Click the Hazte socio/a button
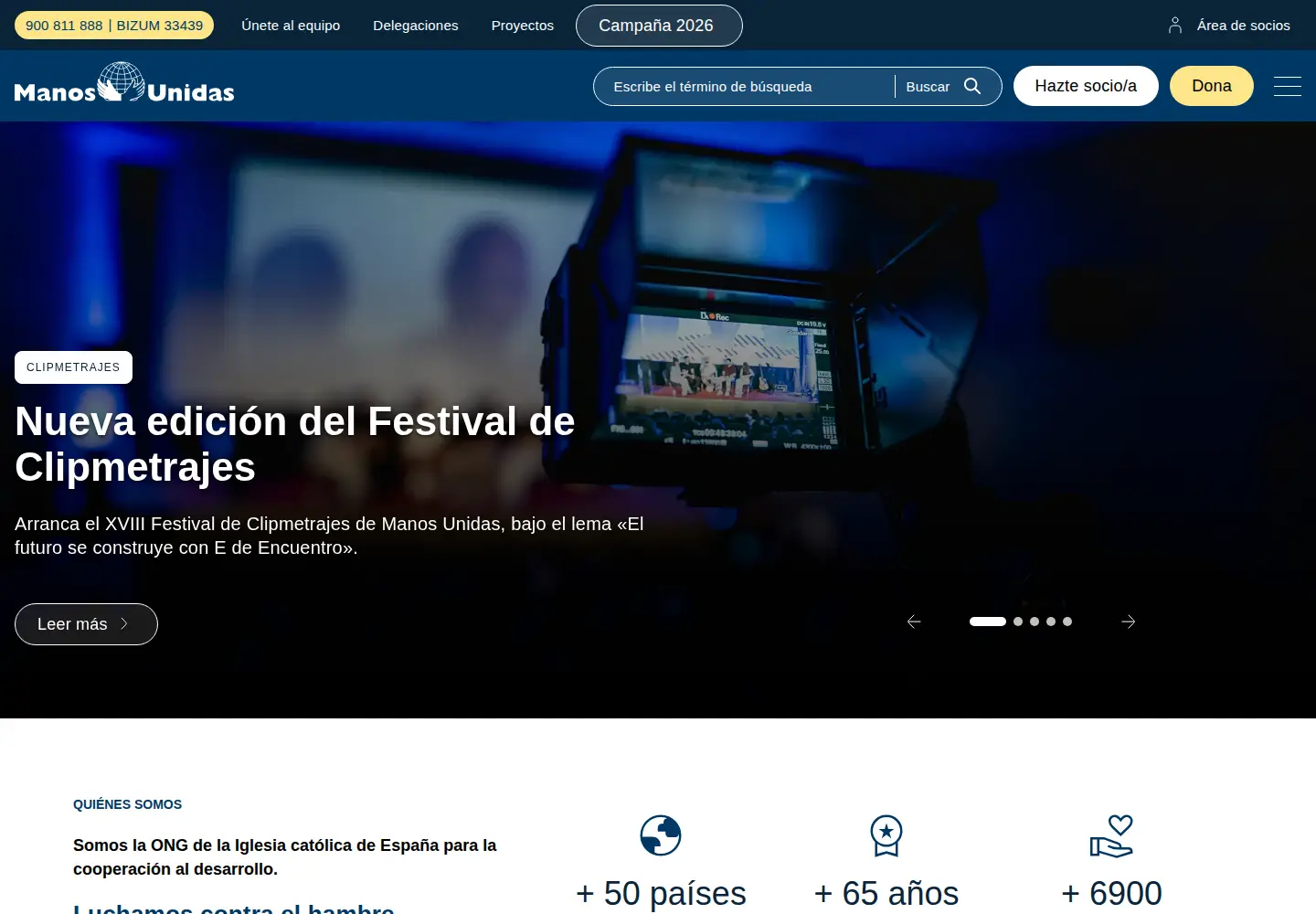The width and height of the screenshot is (1316, 914). 1086,86
